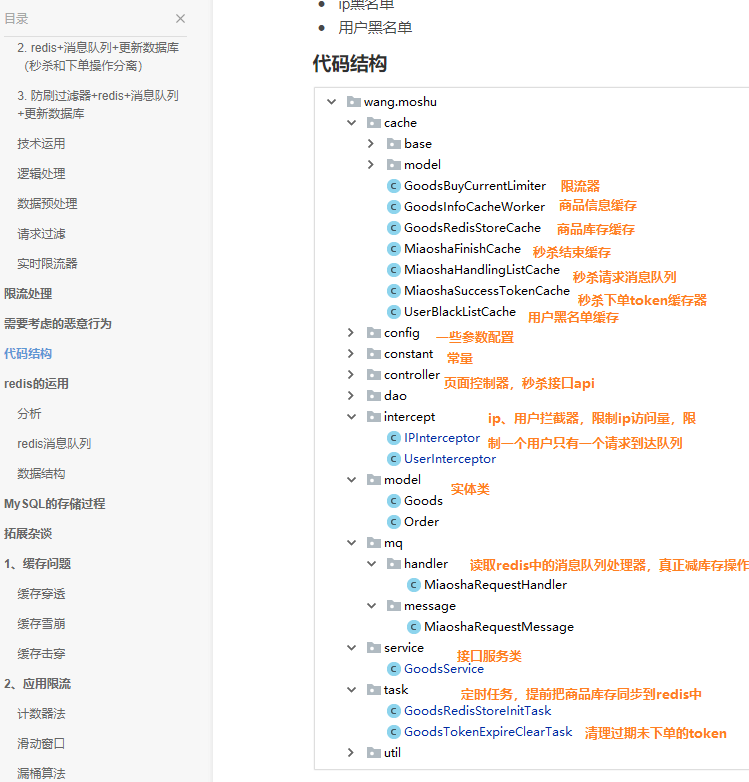Image resolution: width=749 pixels, height=782 pixels.
Task: Open 计数器法 outline entry
Action: (41, 714)
